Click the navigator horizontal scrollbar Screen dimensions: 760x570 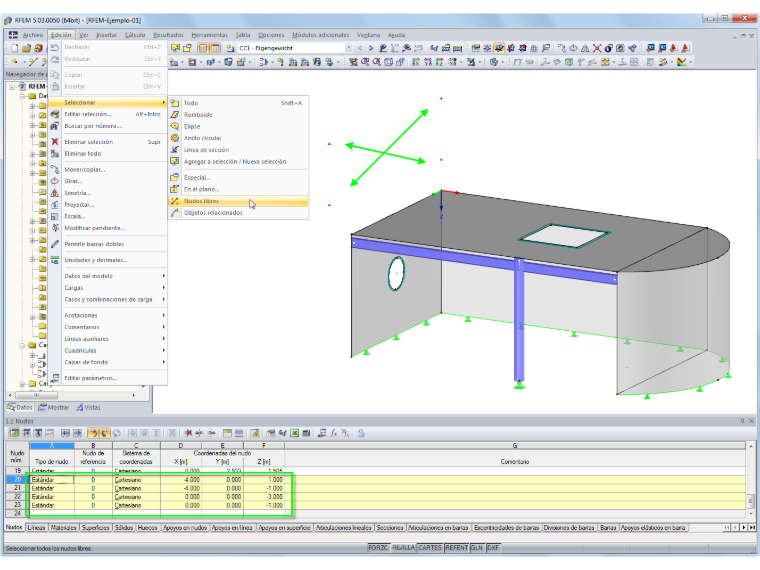72,396
